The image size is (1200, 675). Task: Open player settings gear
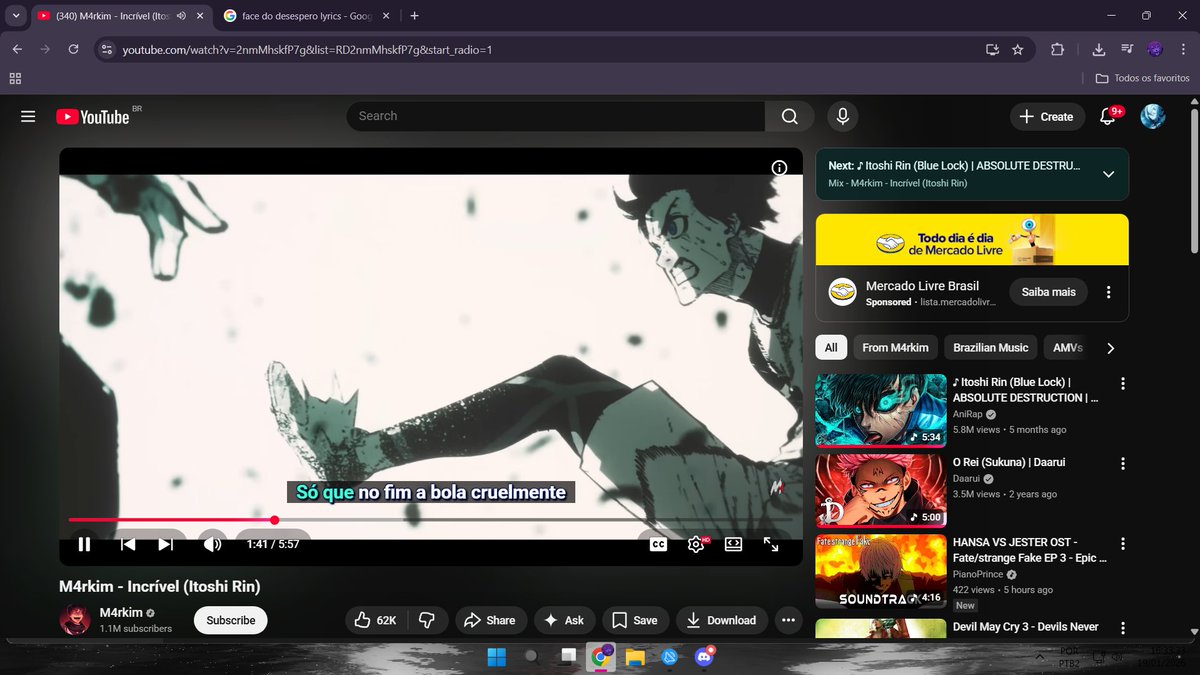(696, 544)
